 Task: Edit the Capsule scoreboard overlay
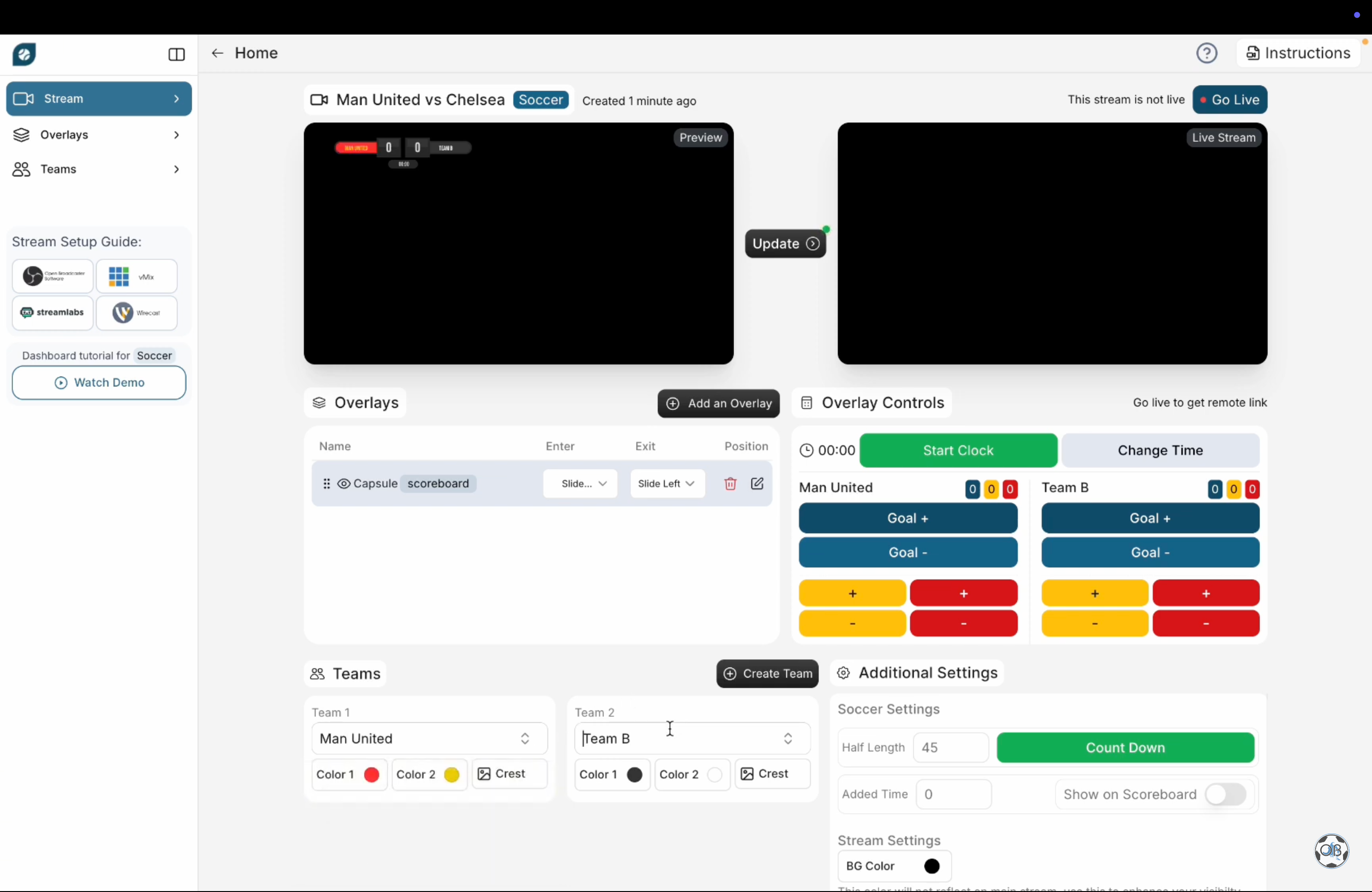click(757, 483)
